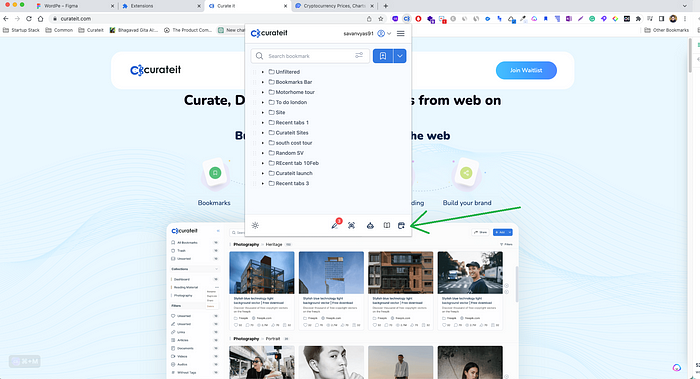Open the Other Bookmarks folder
This screenshot has width=700, height=379.
(667, 30)
